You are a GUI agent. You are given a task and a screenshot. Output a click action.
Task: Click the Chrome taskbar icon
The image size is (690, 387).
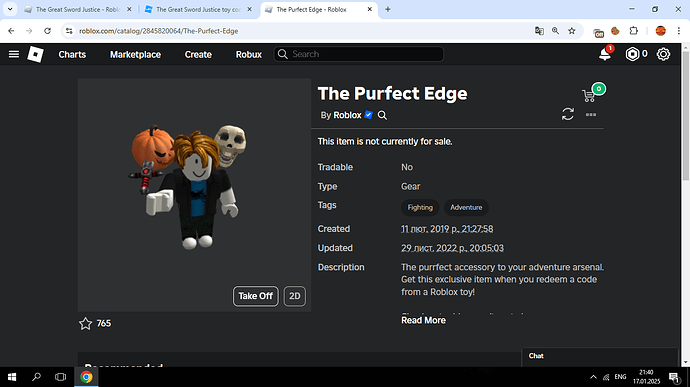pyautogui.click(x=86, y=377)
